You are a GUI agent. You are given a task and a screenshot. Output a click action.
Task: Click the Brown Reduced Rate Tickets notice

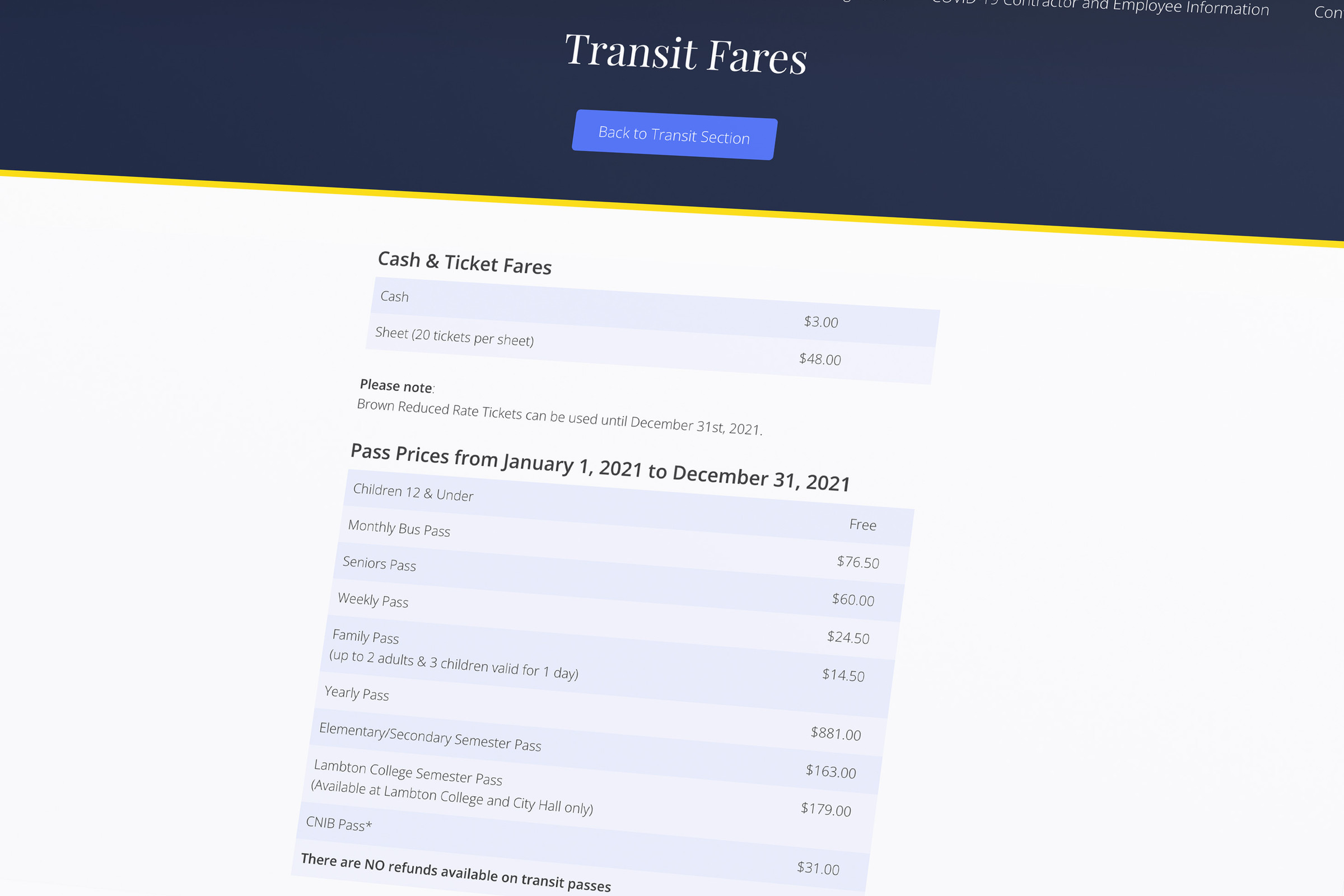pos(559,417)
